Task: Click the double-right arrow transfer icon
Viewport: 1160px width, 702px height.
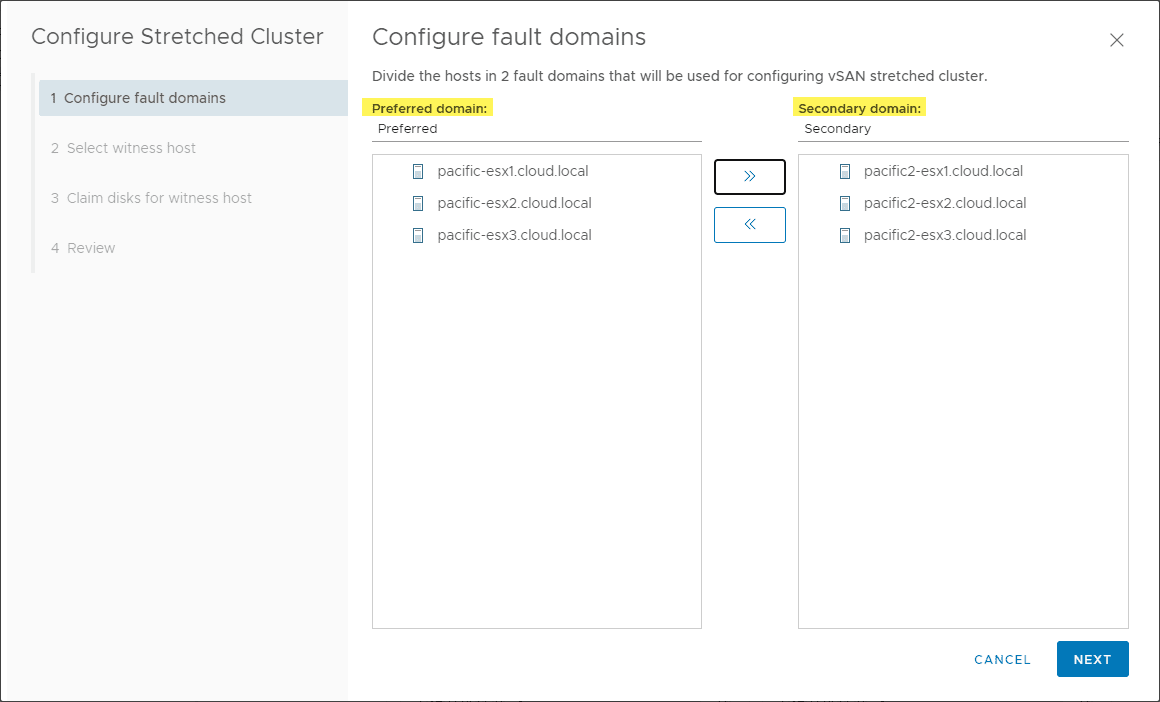Action: click(x=749, y=177)
